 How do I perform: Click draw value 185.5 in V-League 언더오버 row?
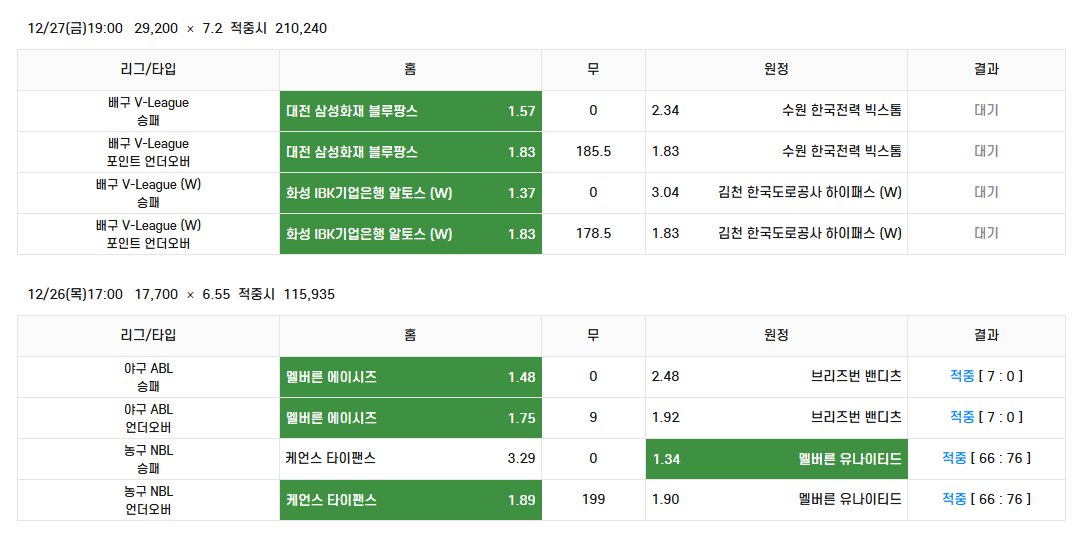(x=593, y=151)
